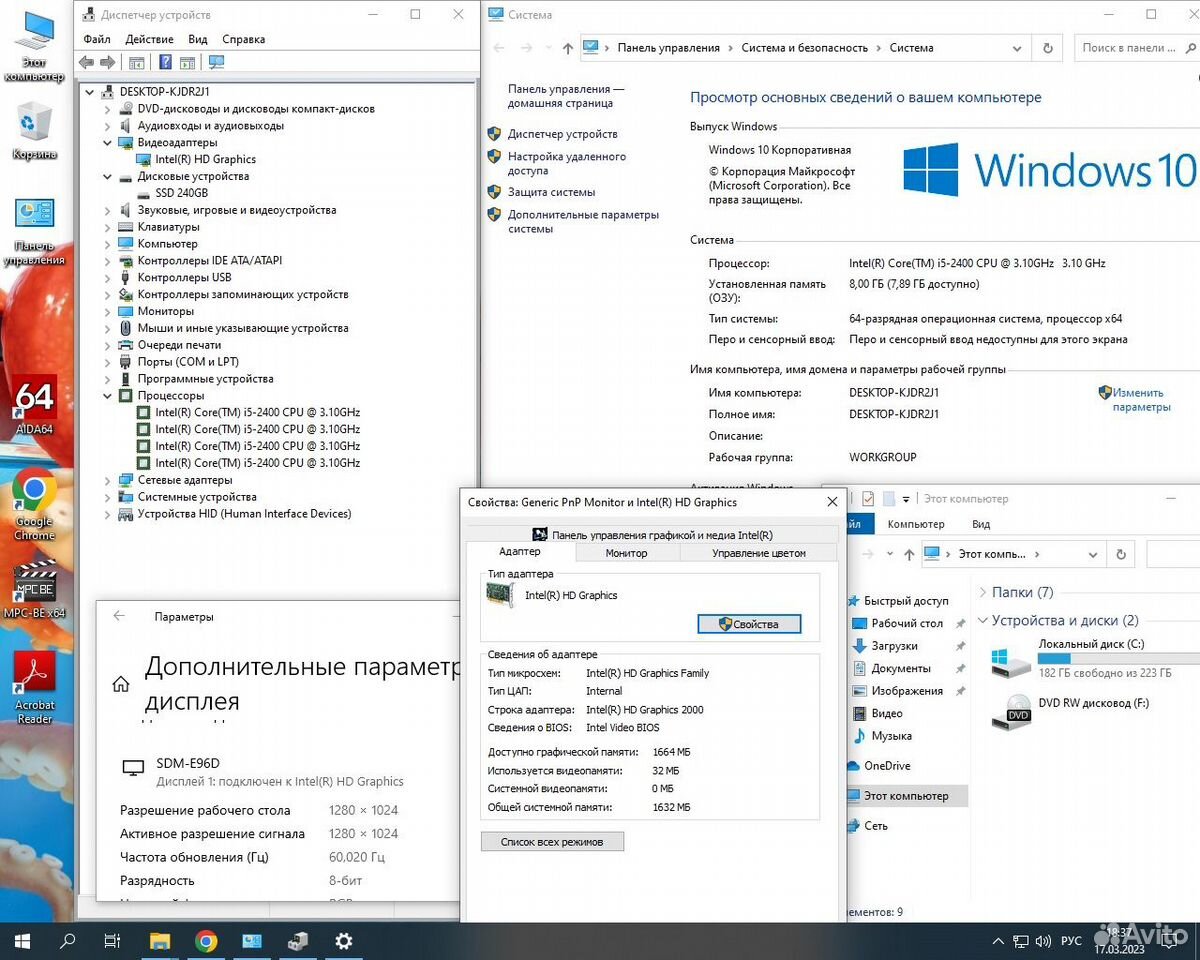Click Scan for hardware changes monitor icon

[x=216, y=62]
